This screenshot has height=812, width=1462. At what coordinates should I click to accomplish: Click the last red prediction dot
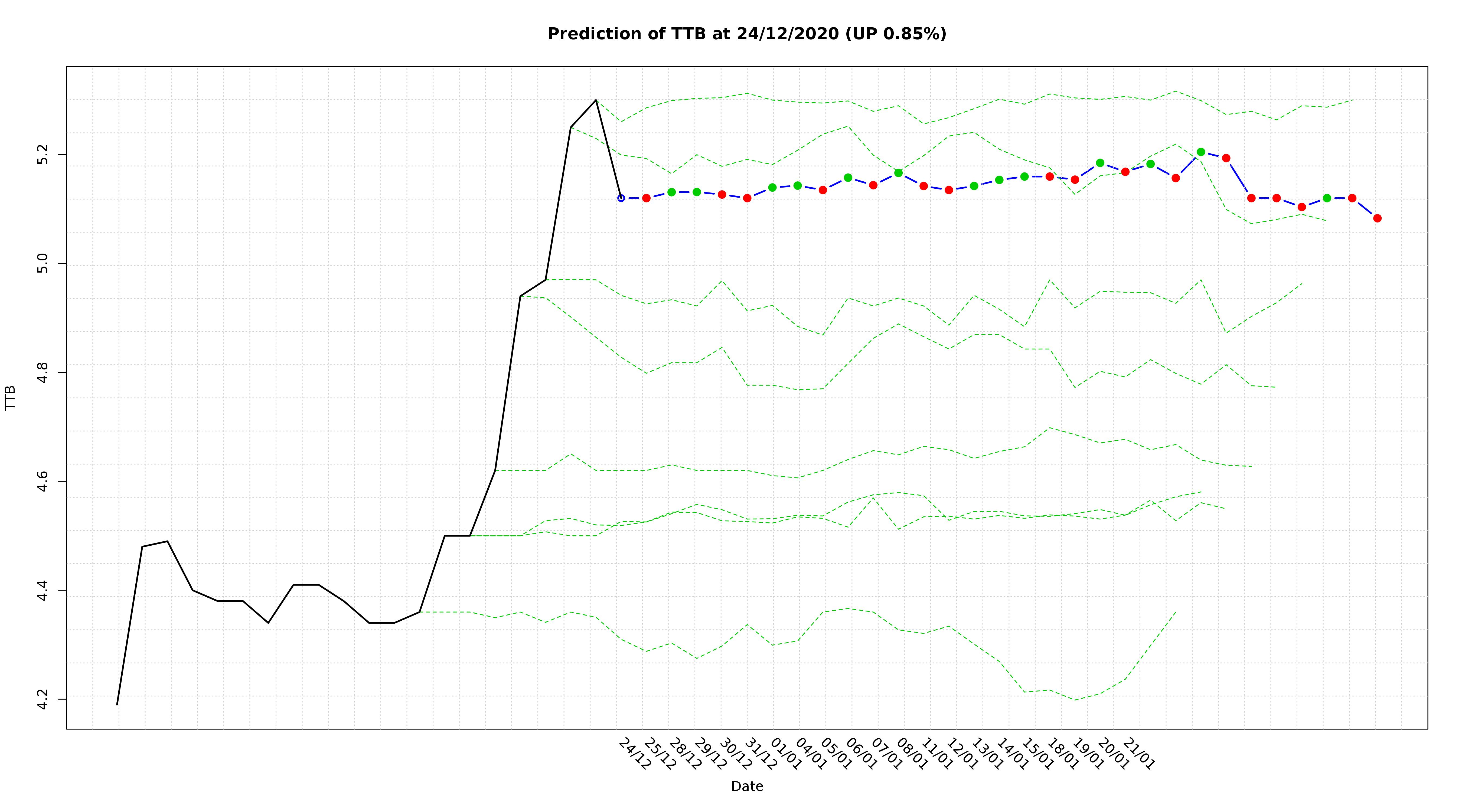pos(1377,218)
